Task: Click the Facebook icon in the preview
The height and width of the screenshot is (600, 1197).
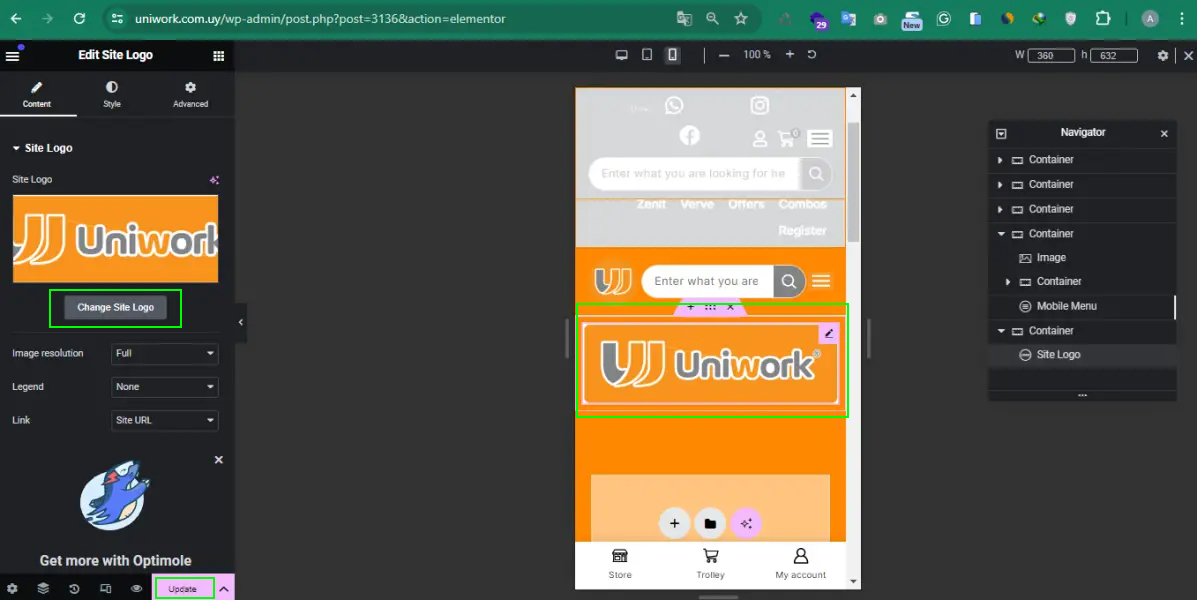Action: pos(689,135)
